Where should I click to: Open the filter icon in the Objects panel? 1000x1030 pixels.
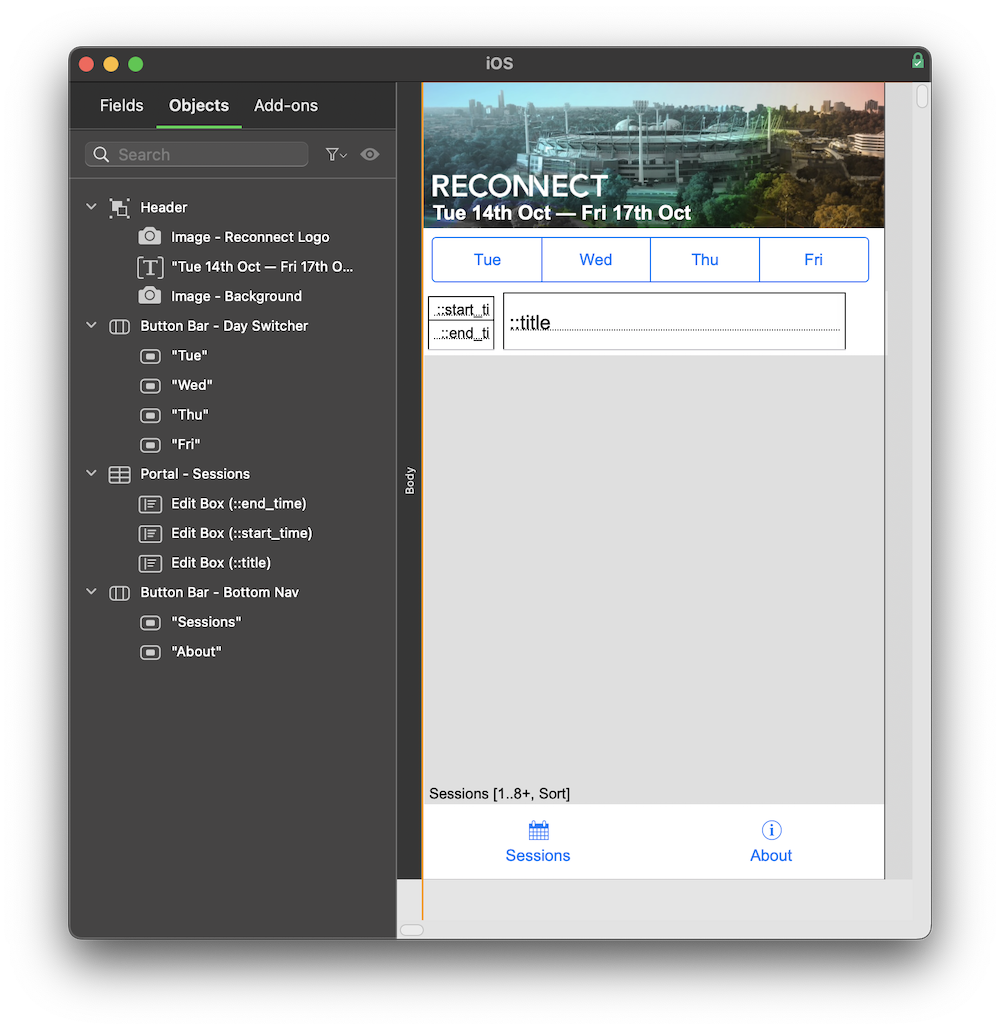(x=335, y=154)
